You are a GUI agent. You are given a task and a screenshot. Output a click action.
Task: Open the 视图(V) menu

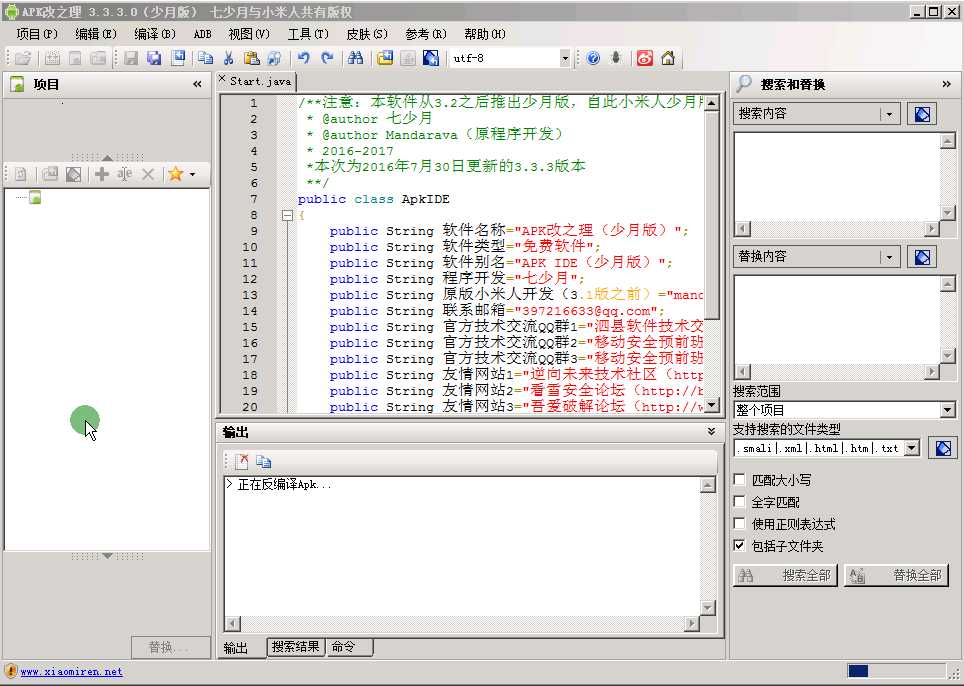coord(249,34)
